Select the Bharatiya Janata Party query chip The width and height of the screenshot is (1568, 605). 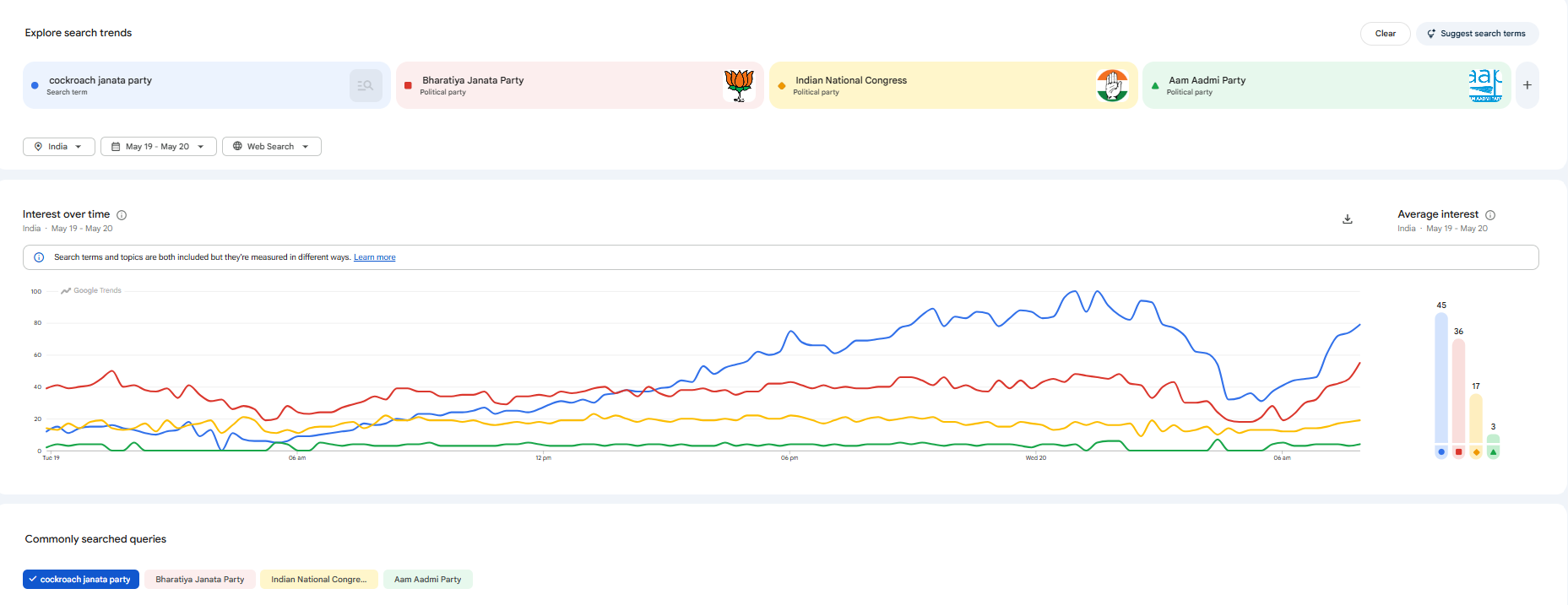tap(199, 580)
